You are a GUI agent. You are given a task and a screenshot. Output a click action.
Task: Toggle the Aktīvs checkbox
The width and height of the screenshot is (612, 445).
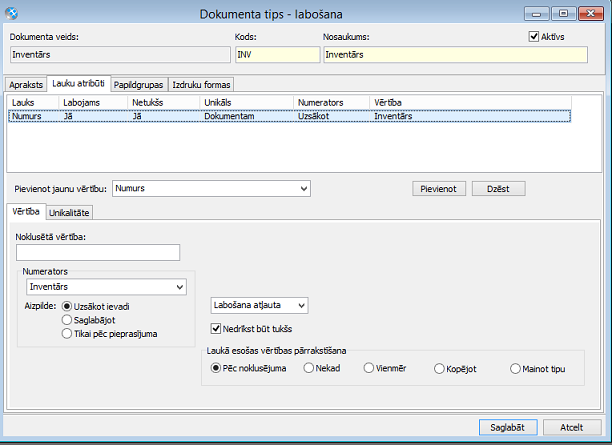[533, 37]
